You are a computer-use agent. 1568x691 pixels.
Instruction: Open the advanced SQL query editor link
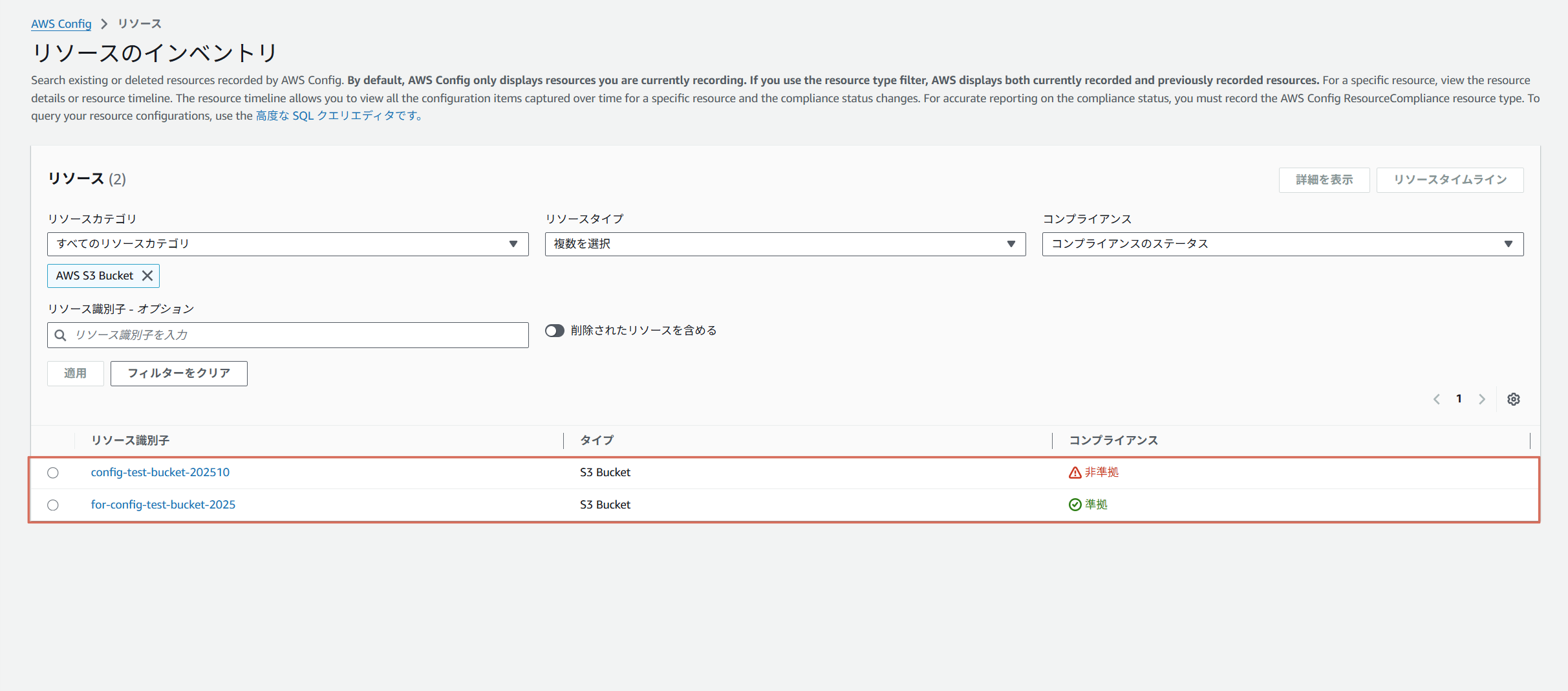(x=338, y=116)
